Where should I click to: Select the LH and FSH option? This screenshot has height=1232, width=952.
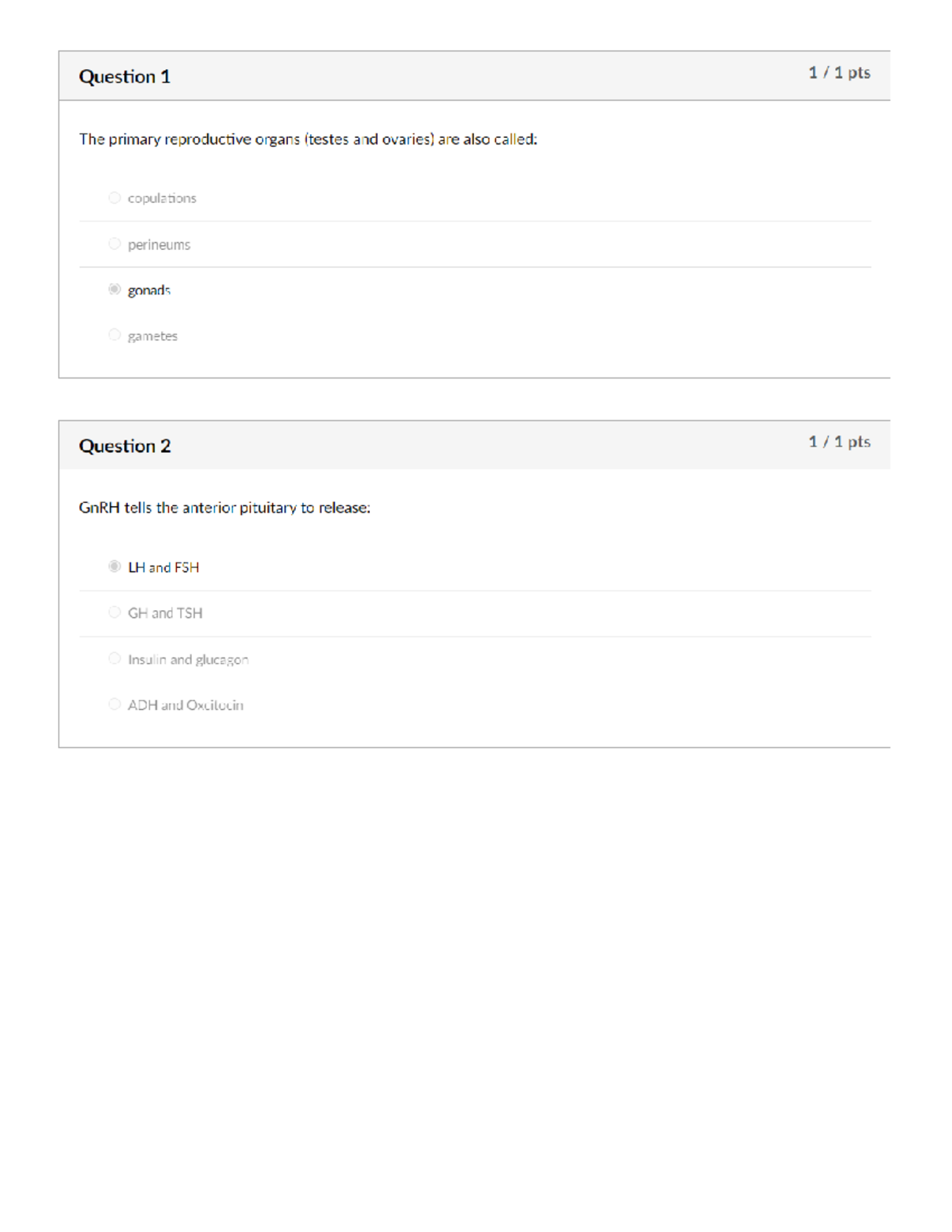point(114,566)
